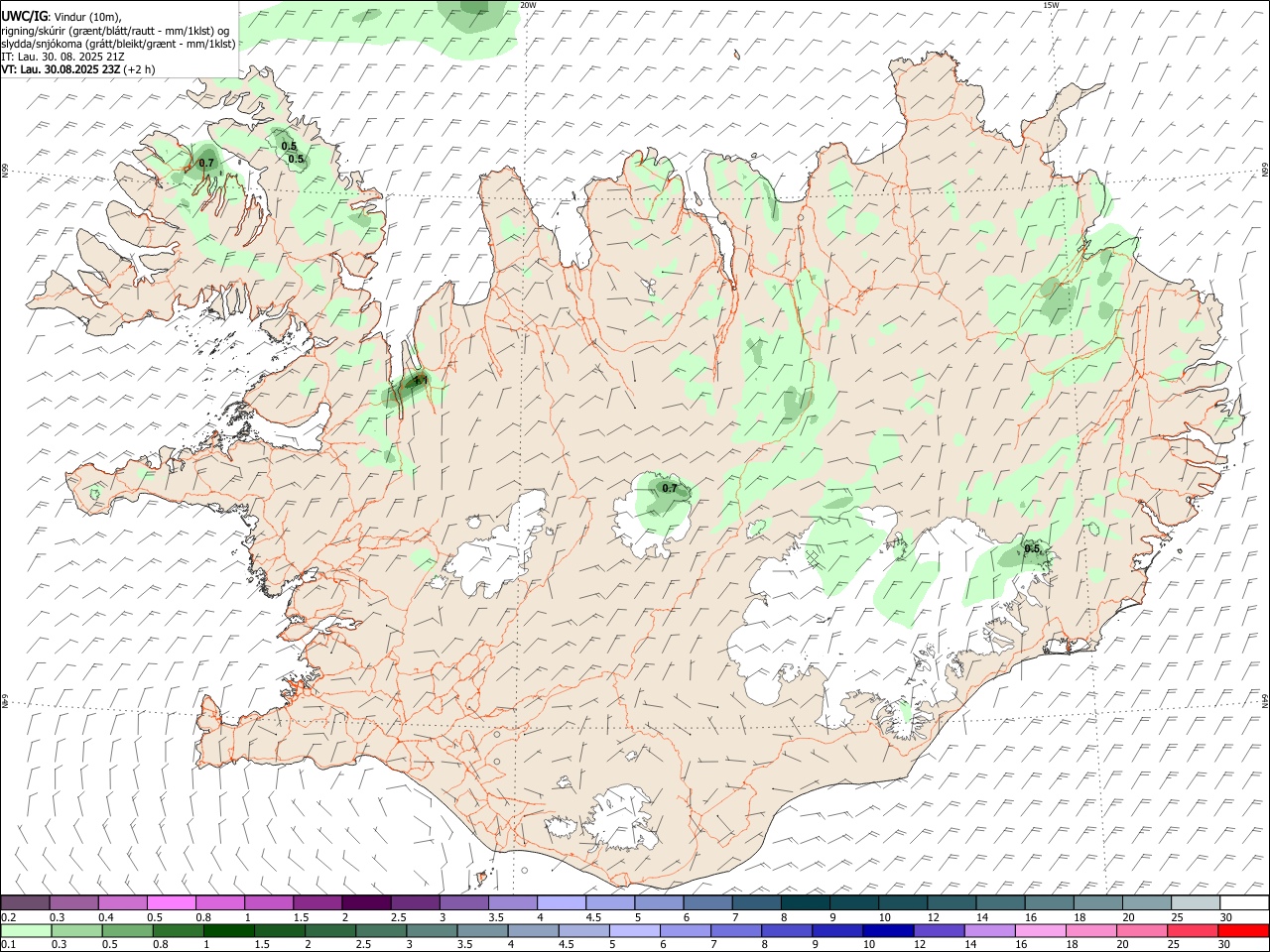The image size is (1270, 952).
Task: Click the '4.5' label under the upper legend row
Action: (593, 917)
